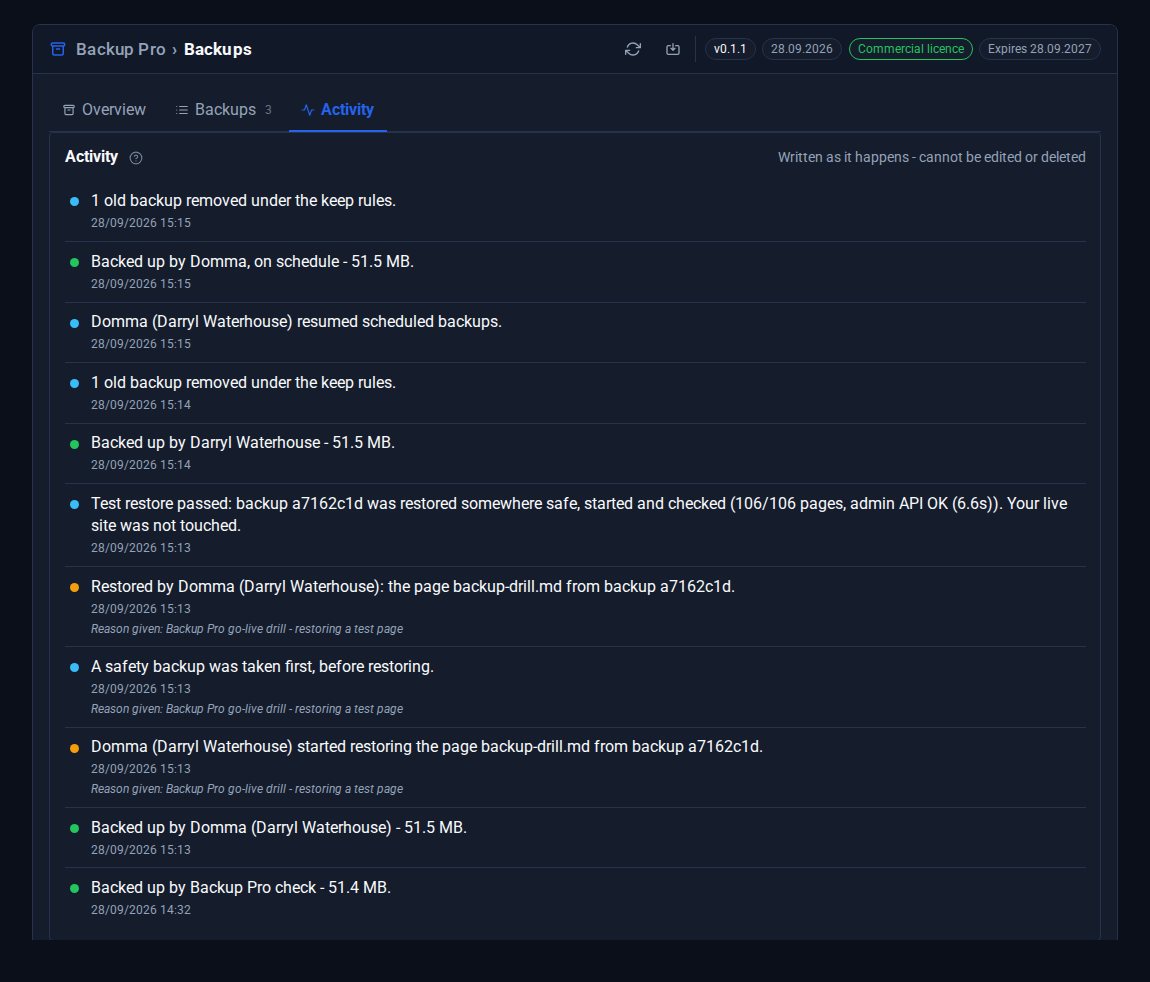Select 'A safety backup was taken first' entry

575,687
